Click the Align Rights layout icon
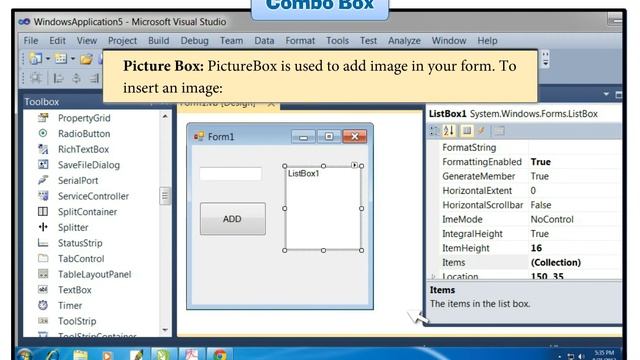Viewport: 640px width, 360px height. click(94, 78)
